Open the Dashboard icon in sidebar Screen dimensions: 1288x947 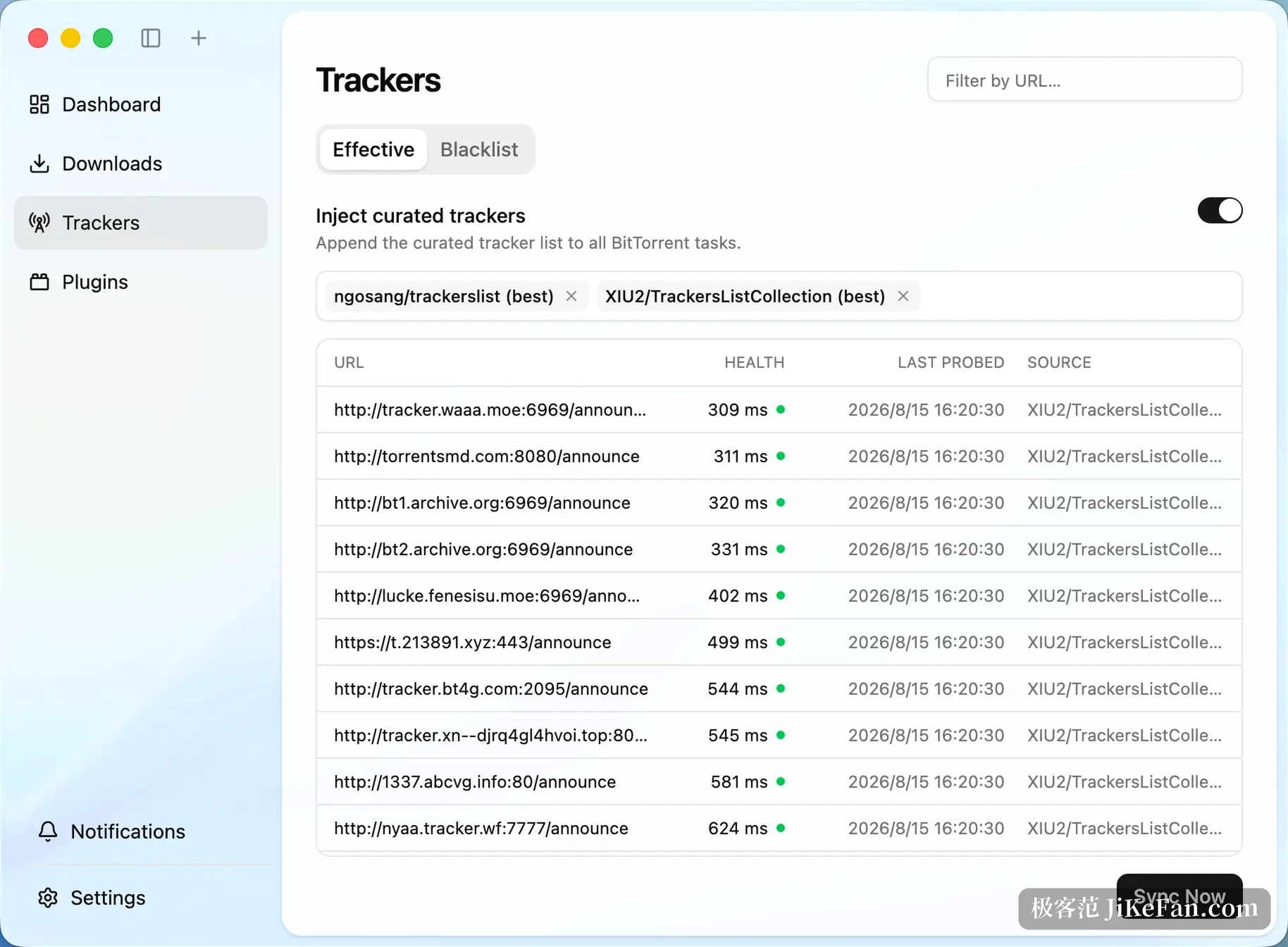tap(39, 104)
